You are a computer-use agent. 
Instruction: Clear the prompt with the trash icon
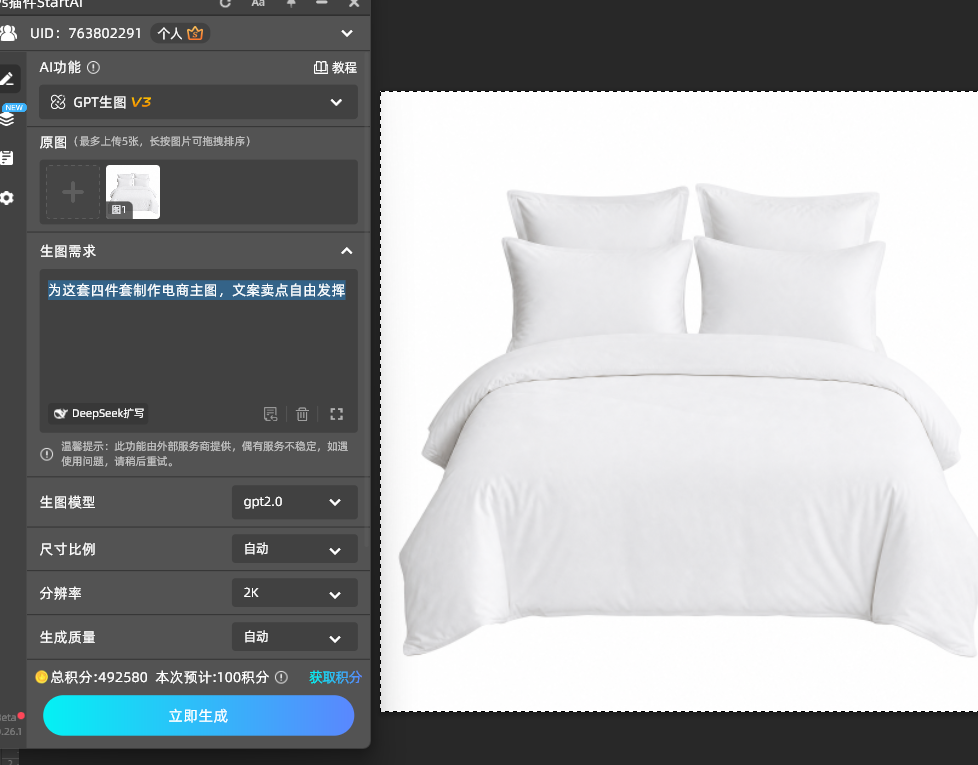tap(303, 414)
